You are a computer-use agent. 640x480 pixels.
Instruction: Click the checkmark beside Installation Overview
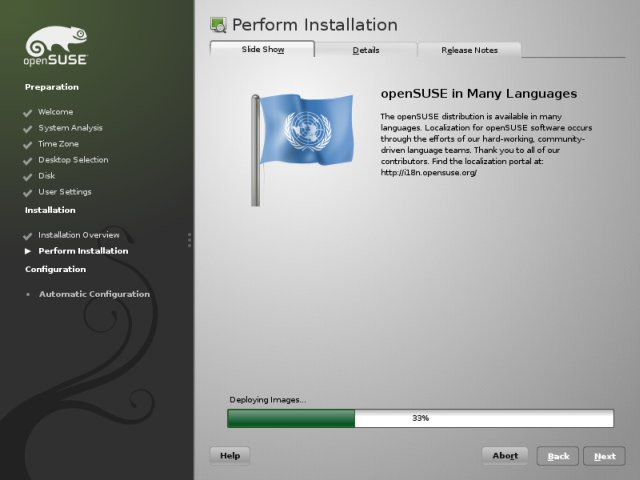click(x=27, y=236)
